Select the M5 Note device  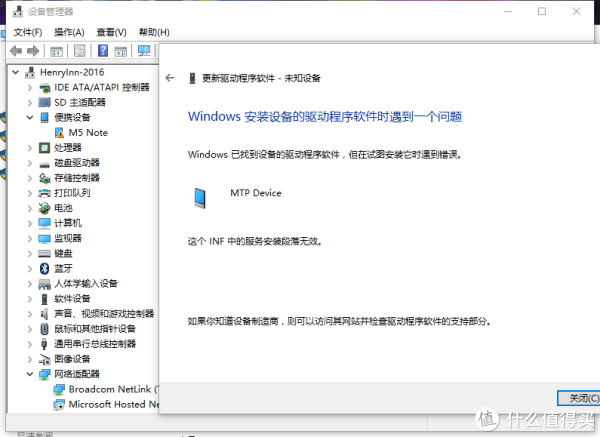point(88,133)
